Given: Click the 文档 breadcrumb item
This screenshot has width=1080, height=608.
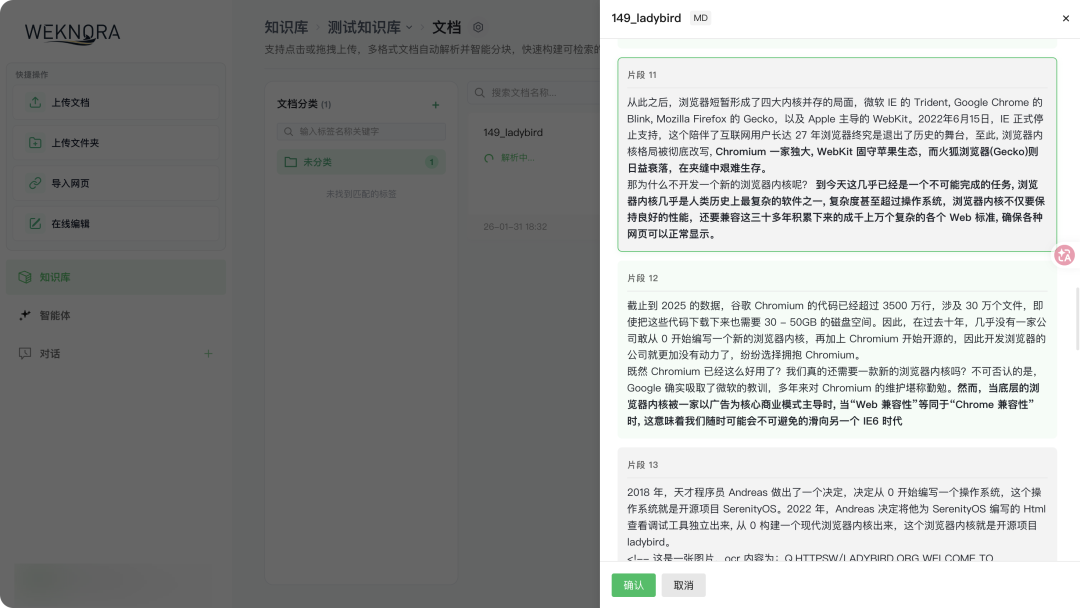Looking at the screenshot, I should tap(446, 28).
